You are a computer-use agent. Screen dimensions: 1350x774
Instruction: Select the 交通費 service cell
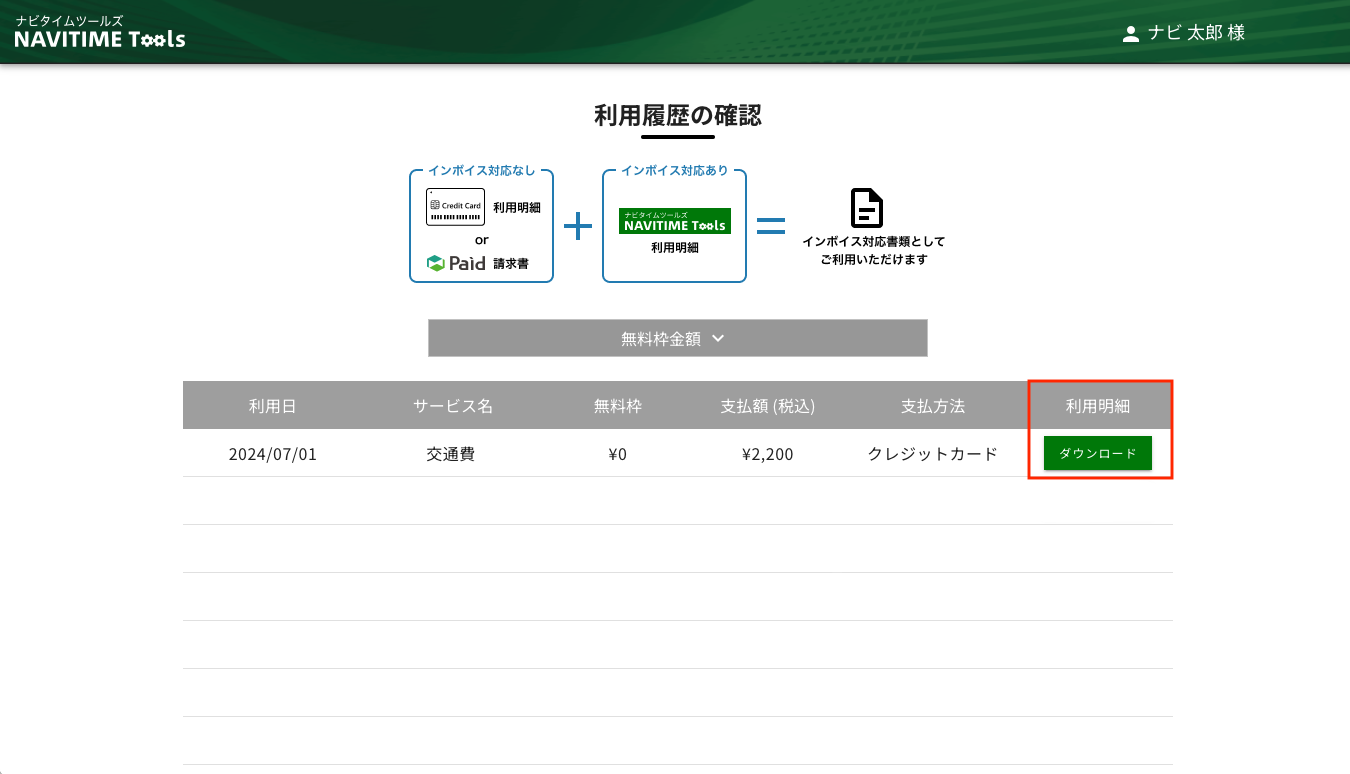click(451, 454)
